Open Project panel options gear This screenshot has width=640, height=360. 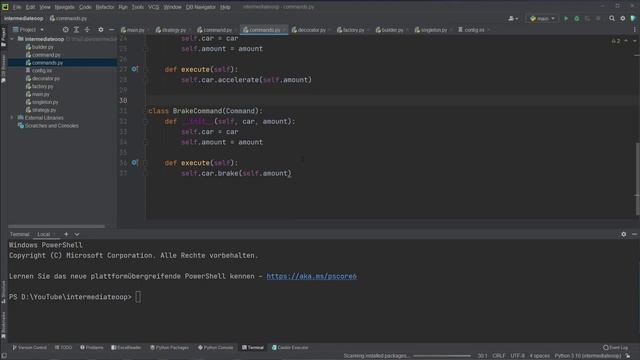tap(100, 30)
